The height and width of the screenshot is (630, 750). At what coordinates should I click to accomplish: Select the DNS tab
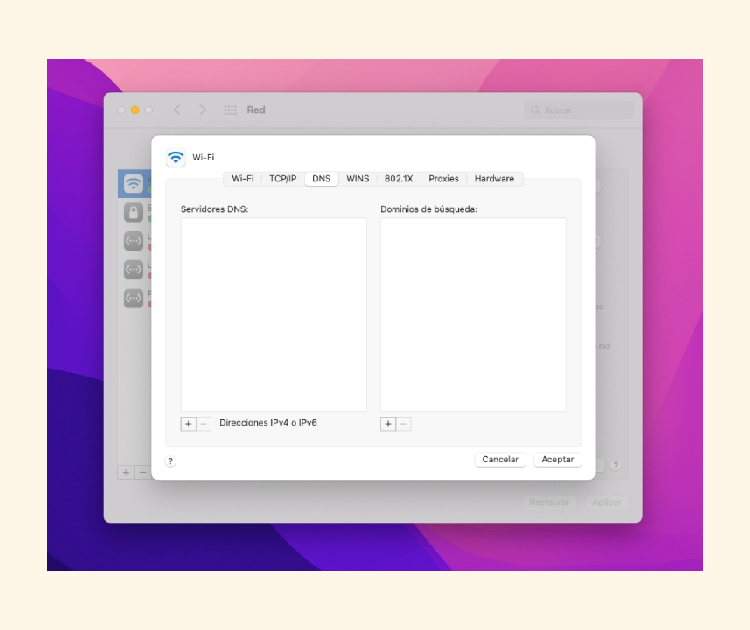[321, 178]
